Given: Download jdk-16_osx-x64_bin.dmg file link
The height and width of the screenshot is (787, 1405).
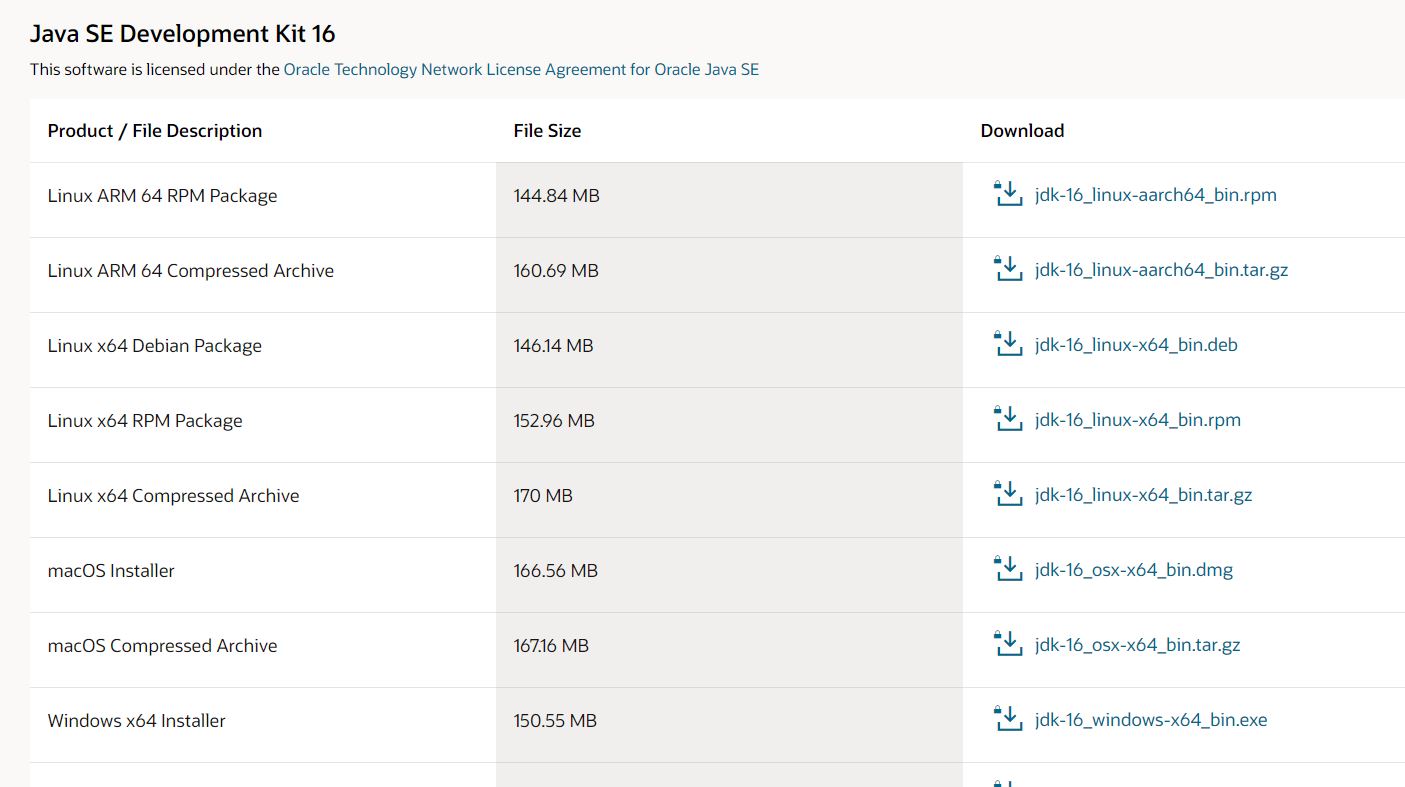Looking at the screenshot, I should pyautogui.click(x=1134, y=570).
